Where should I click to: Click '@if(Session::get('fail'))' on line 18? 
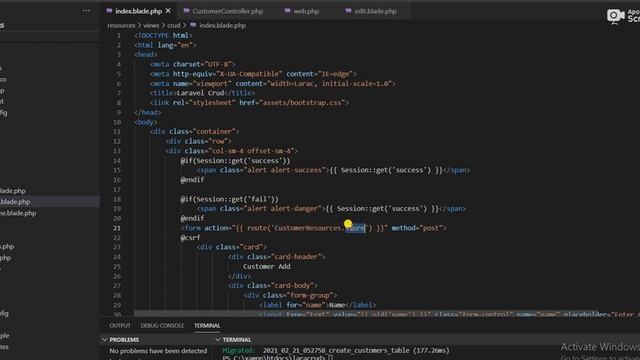tap(229, 199)
